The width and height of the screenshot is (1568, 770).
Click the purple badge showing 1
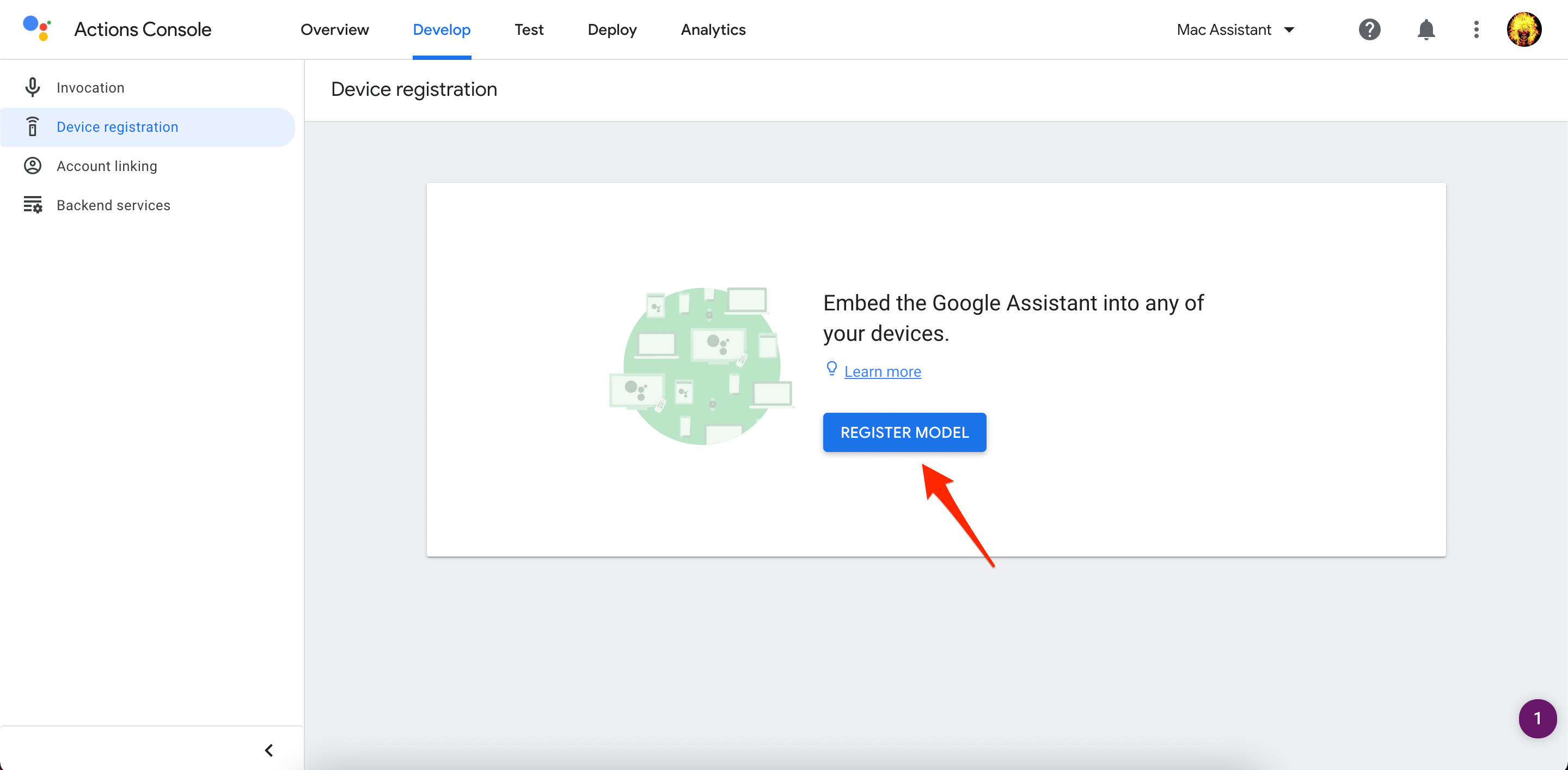pyautogui.click(x=1537, y=718)
